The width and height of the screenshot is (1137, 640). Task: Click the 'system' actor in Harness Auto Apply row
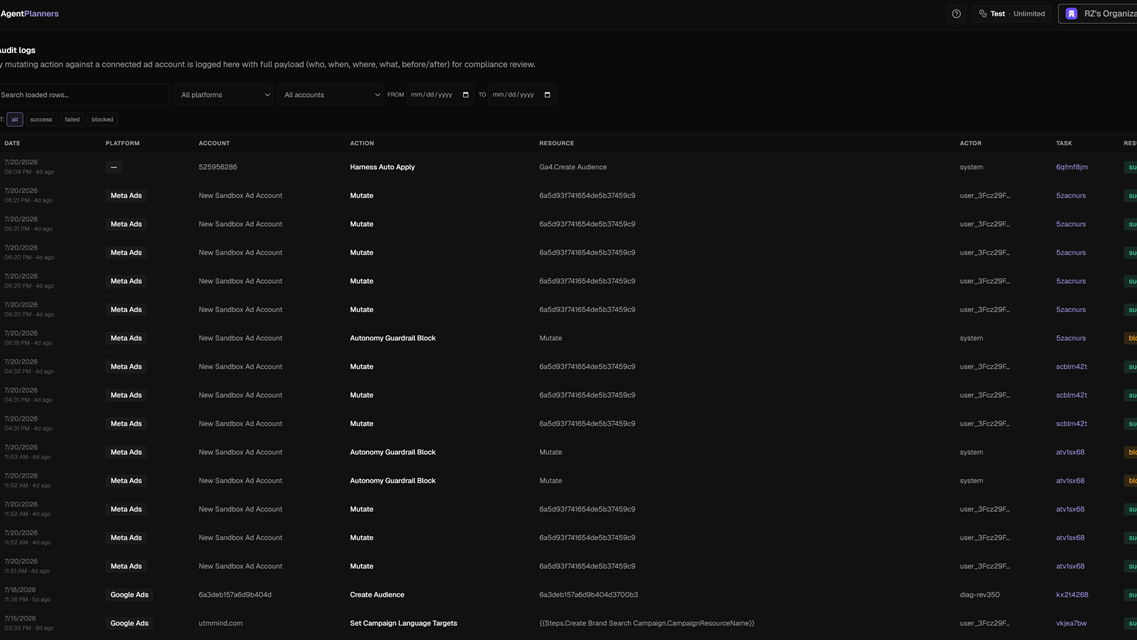pyautogui.click(x=971, y=167)
